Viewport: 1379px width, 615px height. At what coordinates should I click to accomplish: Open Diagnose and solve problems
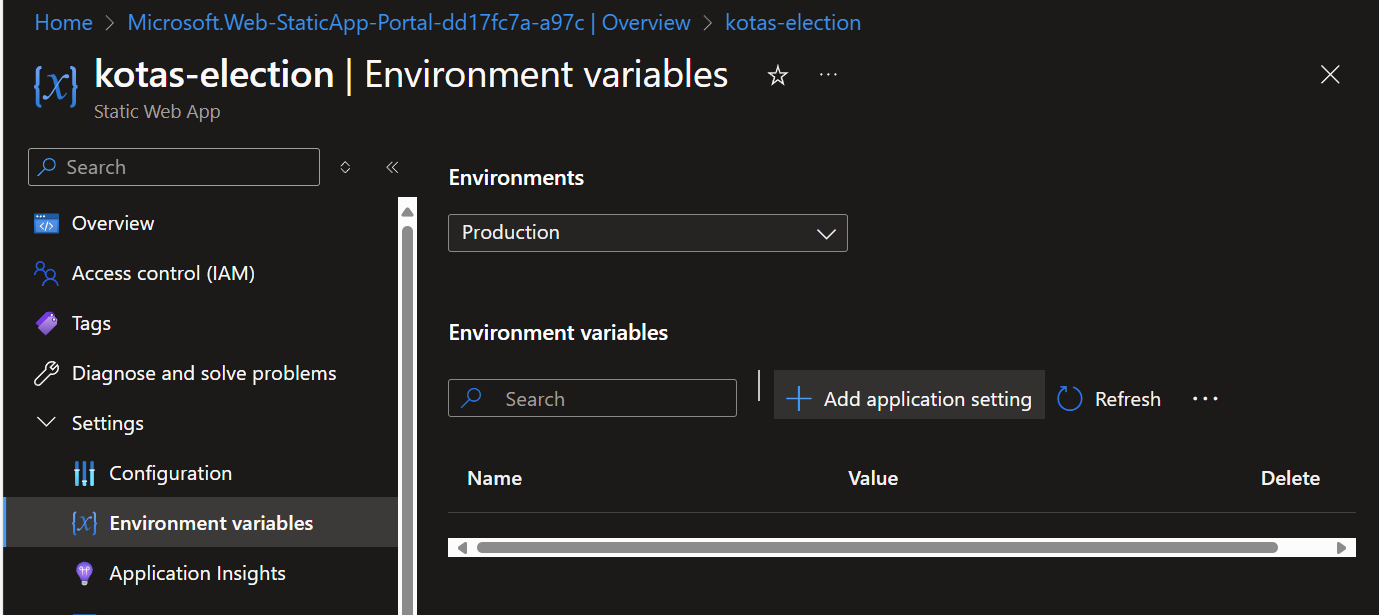(204, 373)
